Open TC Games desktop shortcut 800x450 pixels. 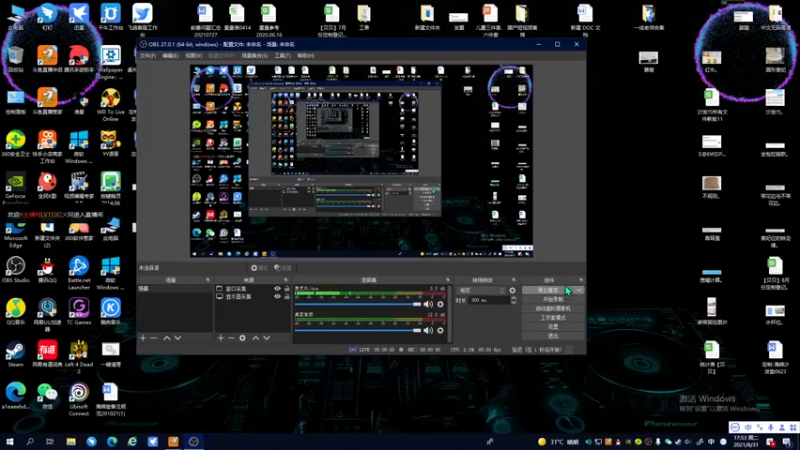79,312
